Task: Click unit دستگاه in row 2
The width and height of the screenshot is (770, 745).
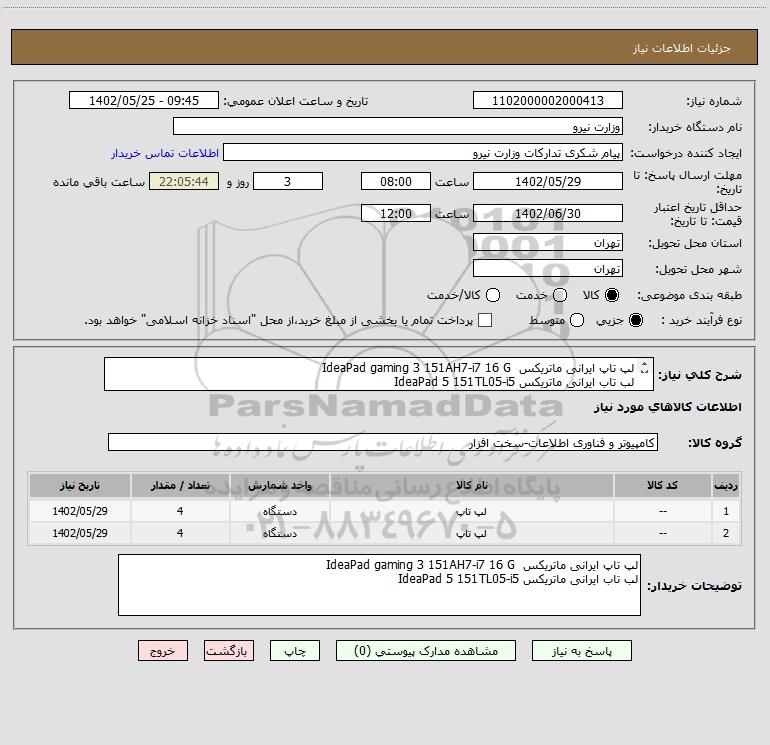Action: pos(280,533)
